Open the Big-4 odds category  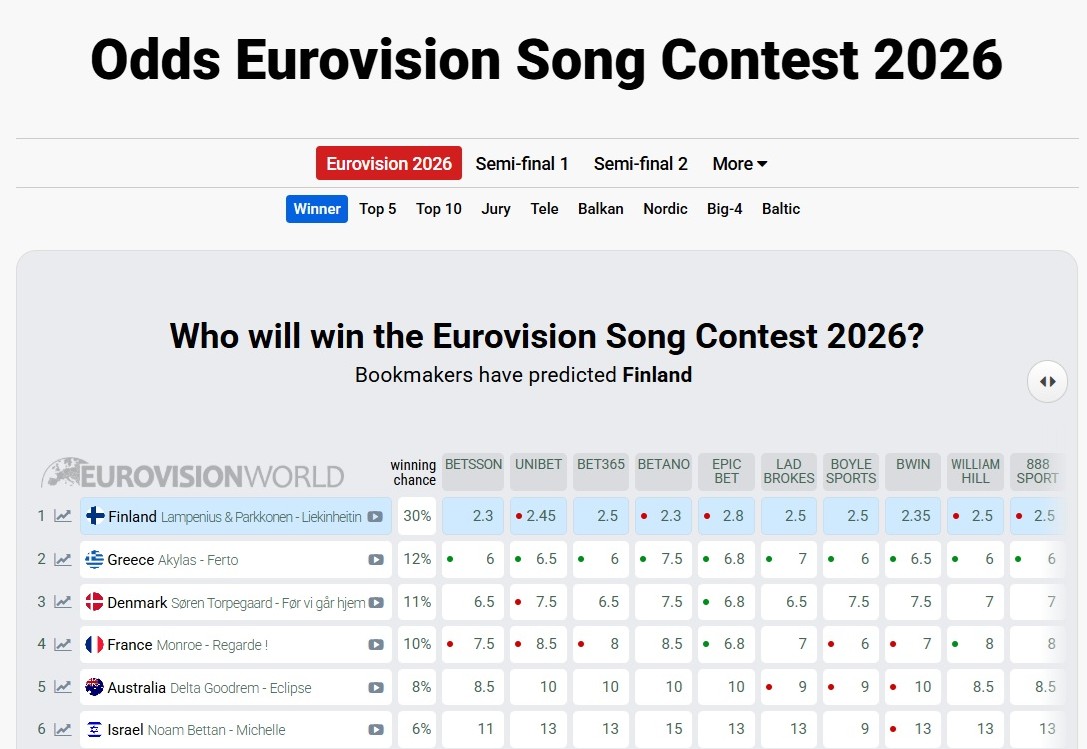point(724,209)
